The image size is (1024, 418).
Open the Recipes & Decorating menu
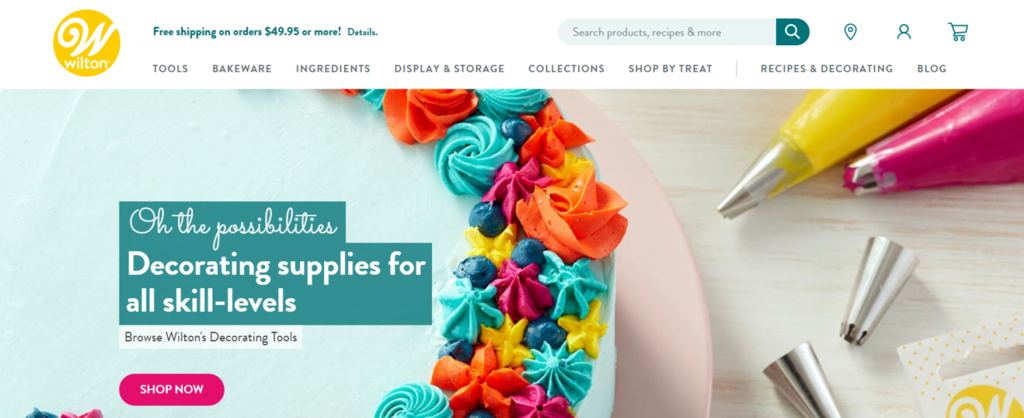[x=826, y=69]
